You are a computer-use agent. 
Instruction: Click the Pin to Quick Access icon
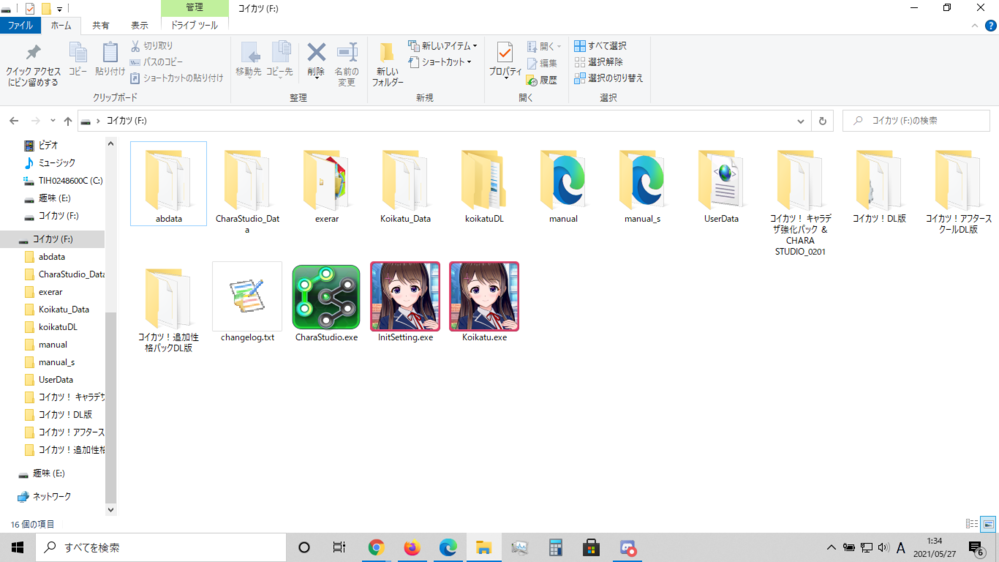32,52
